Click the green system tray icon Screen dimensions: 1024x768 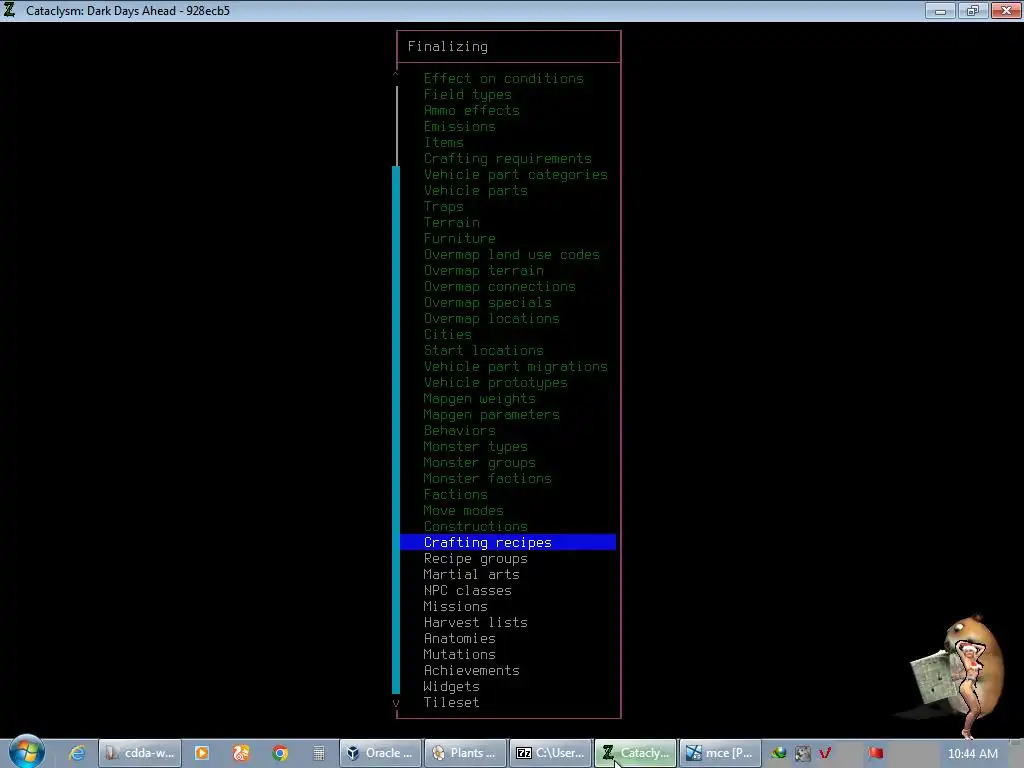(x=778, y=753)
